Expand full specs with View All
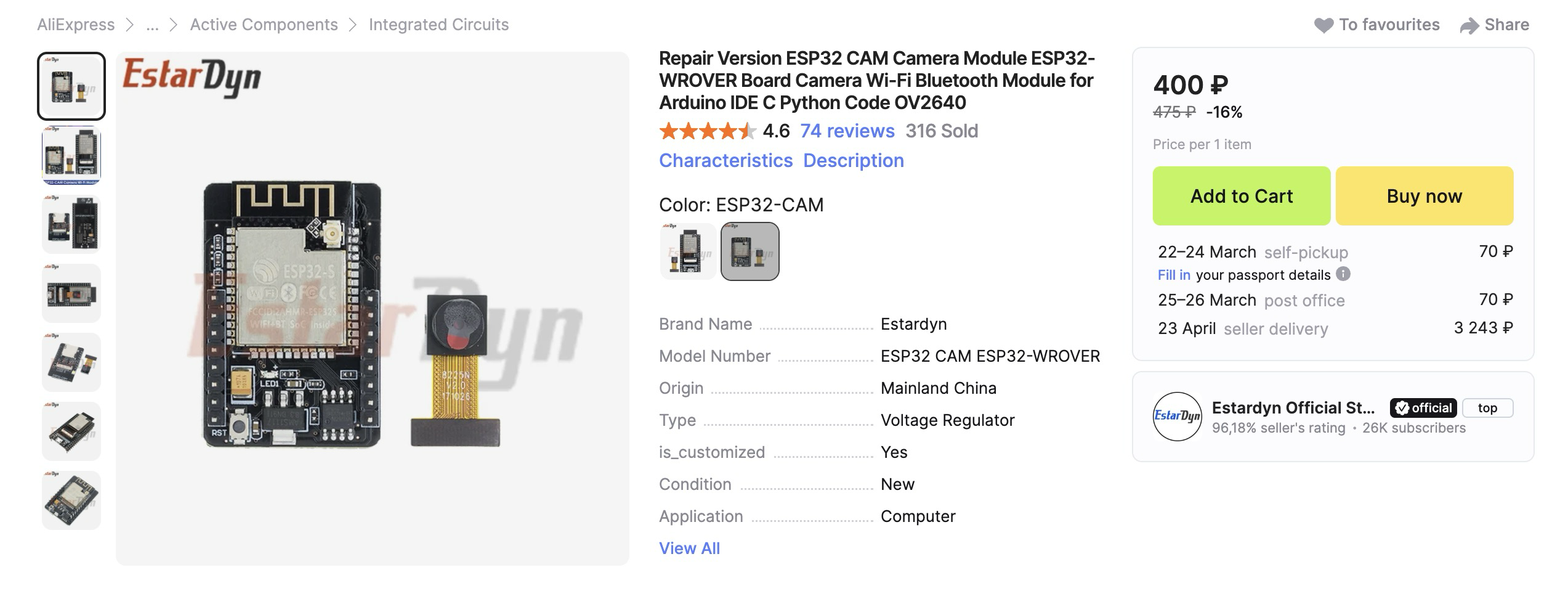1568x599 pixels. pos(689,548)
